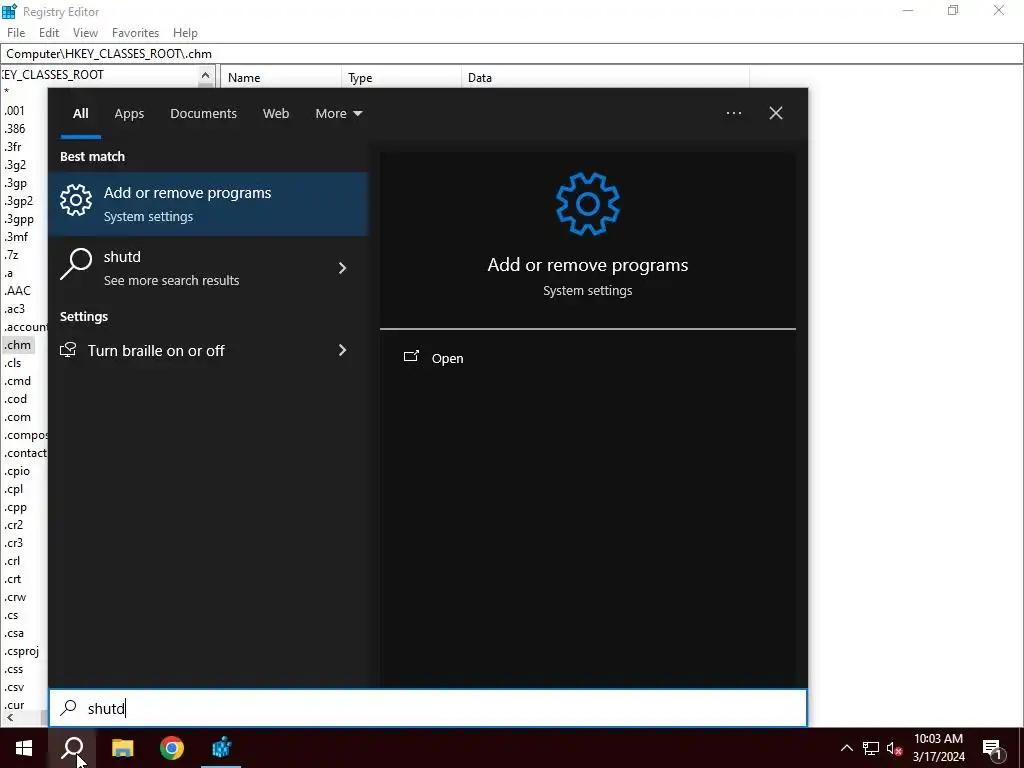Open the Turn braille on or off setting
Viewport: 1024px width, 768px height.
point(156,351)
